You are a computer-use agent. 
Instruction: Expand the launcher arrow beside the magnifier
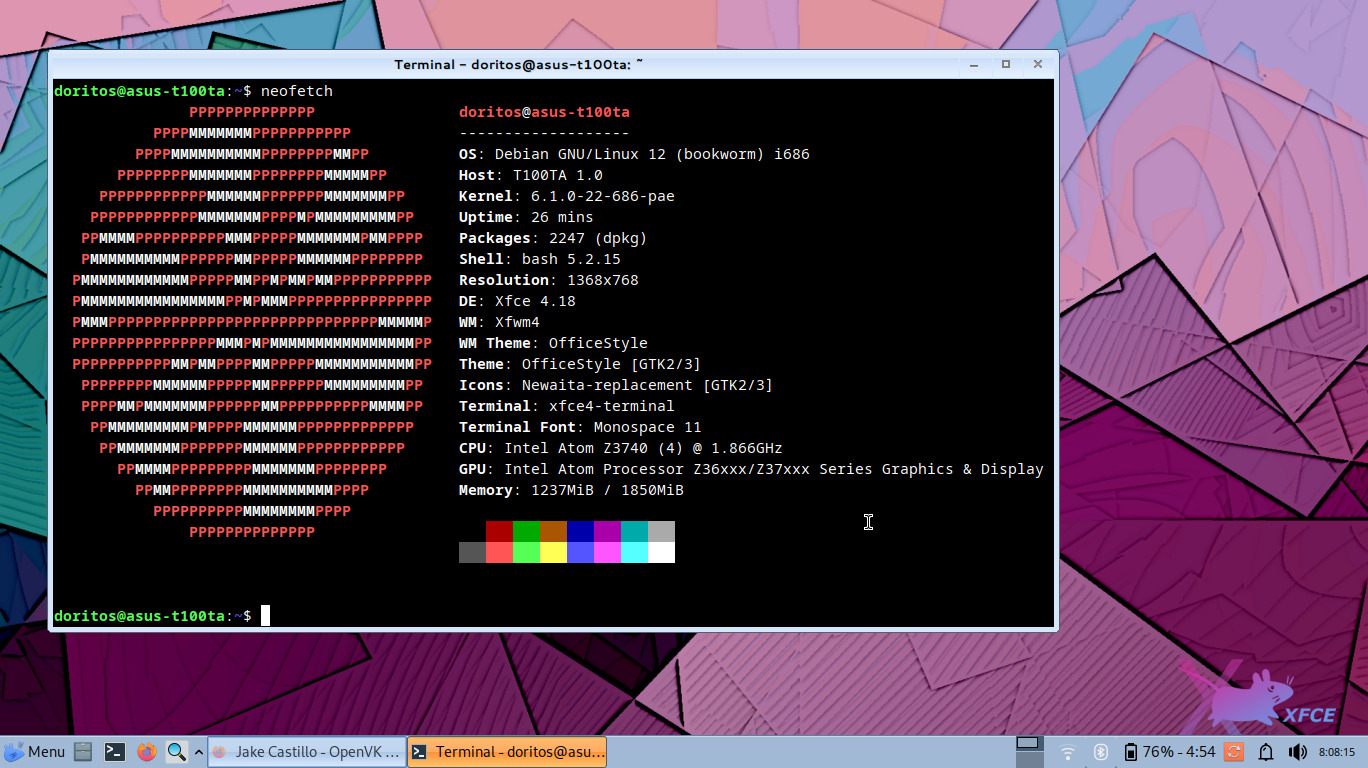198,752
